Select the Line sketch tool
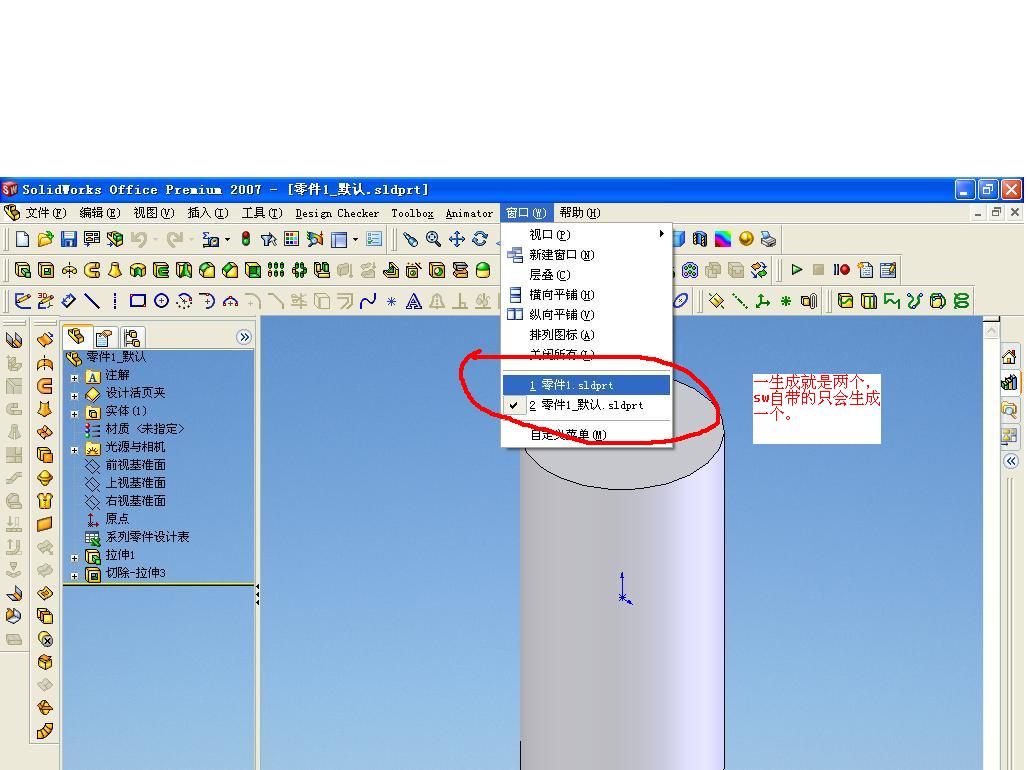The image size is (1028, 770). [92, 301]
